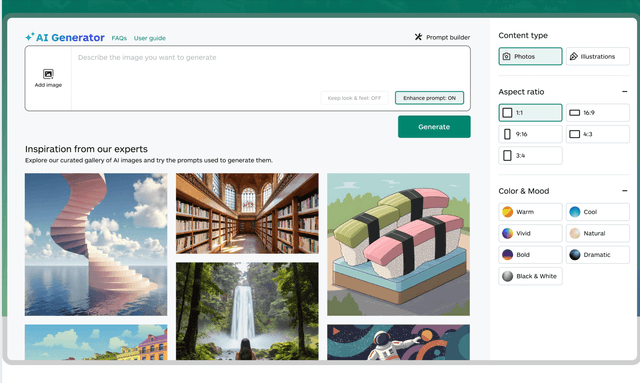Click the AI Generator sparkle logo
The image size is (640, 383).
tap(29, 37)
